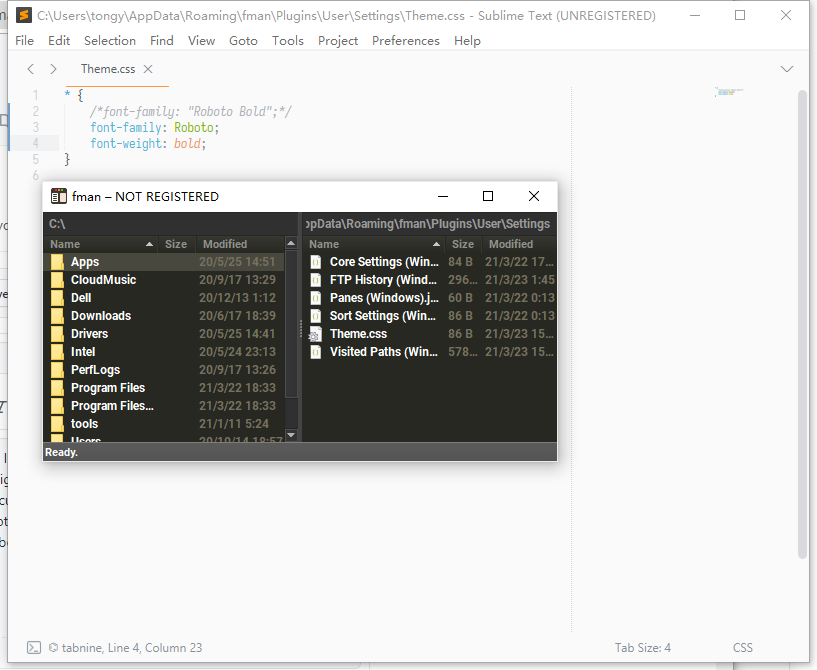The image size is (817, 670).
Task: Click the C:\ path bar in left pane
Action: (x=170, y=224)
